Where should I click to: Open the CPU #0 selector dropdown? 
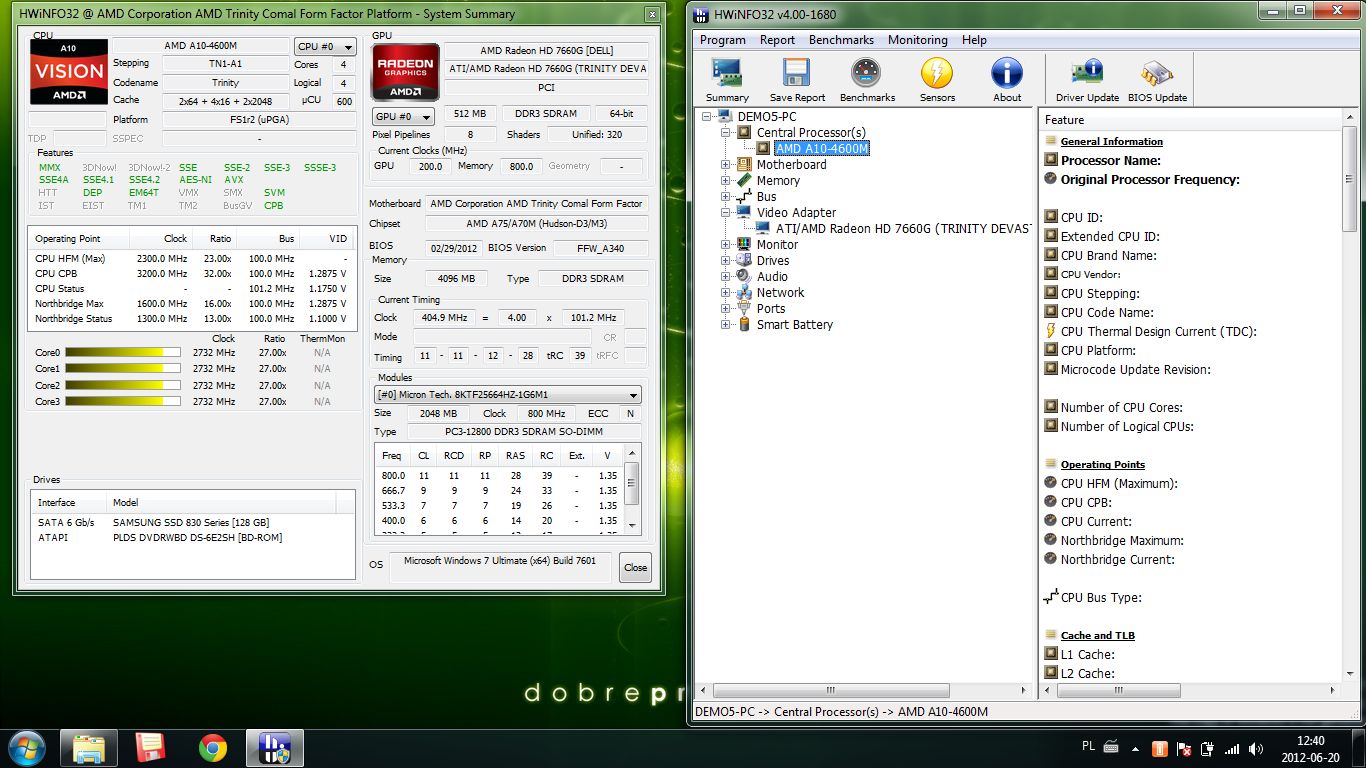pyautogui.click(x=325, y=47)
